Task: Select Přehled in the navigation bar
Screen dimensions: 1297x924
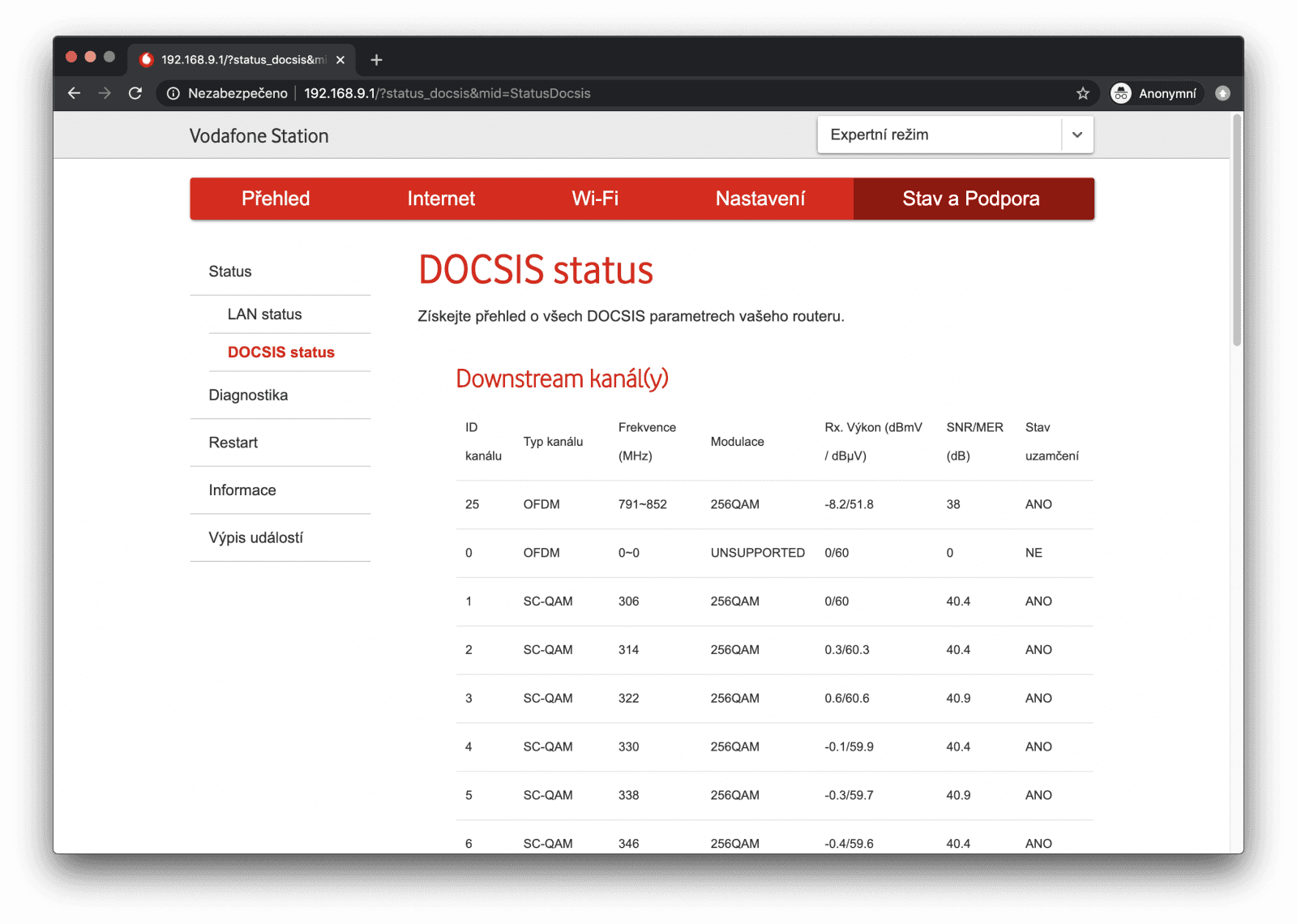Action: 276,199
